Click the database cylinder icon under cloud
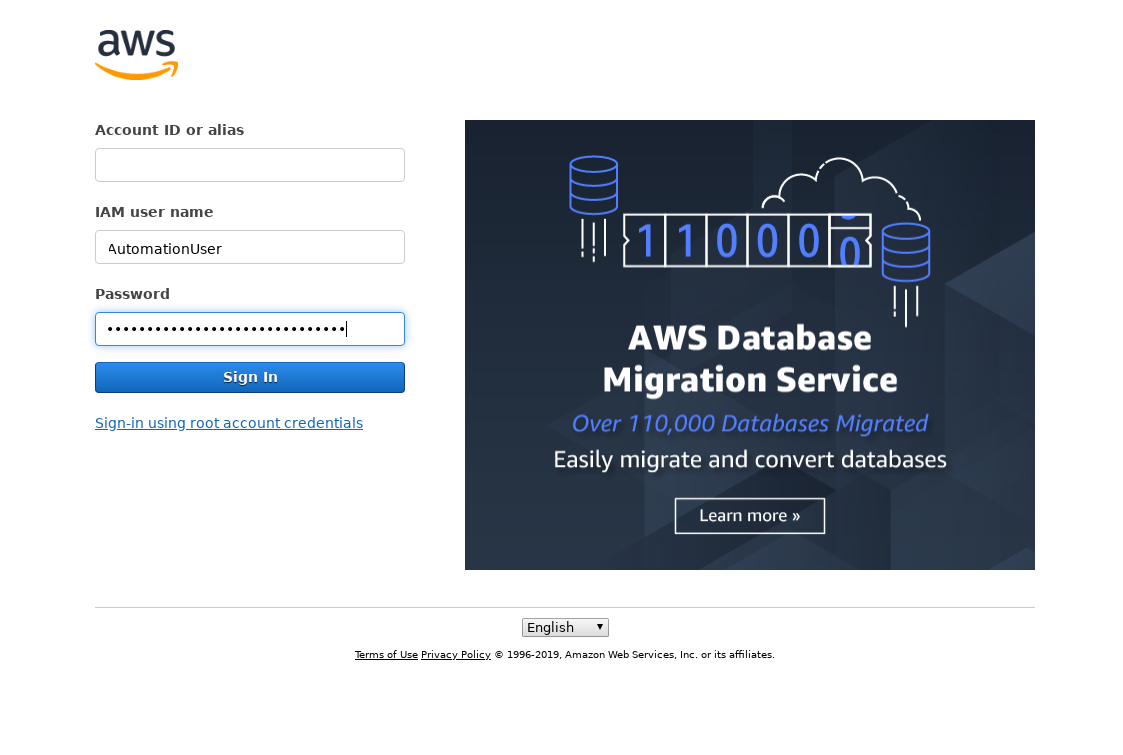The height and width of the screenshot is (755, 1123). click(906, 252)
